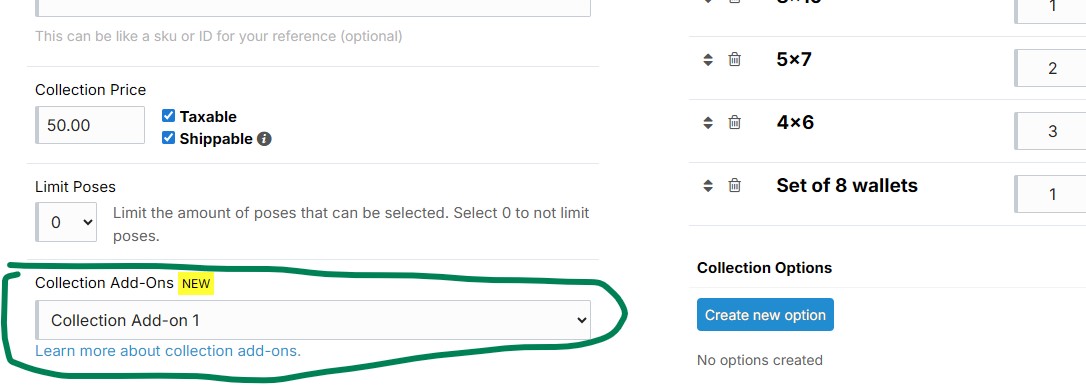The width and height of the screenshot is (1086, 385).
Task: Click the 5×7 item name
Action: pyautogui.click(x=794, y=60)
